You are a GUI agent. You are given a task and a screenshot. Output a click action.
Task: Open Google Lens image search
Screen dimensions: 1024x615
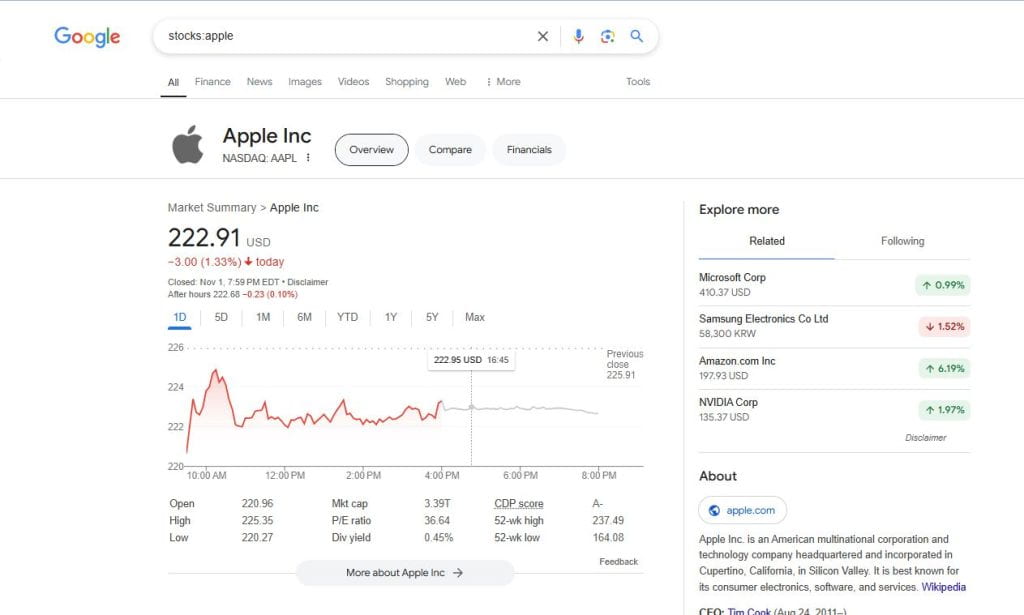pos(607,37)
